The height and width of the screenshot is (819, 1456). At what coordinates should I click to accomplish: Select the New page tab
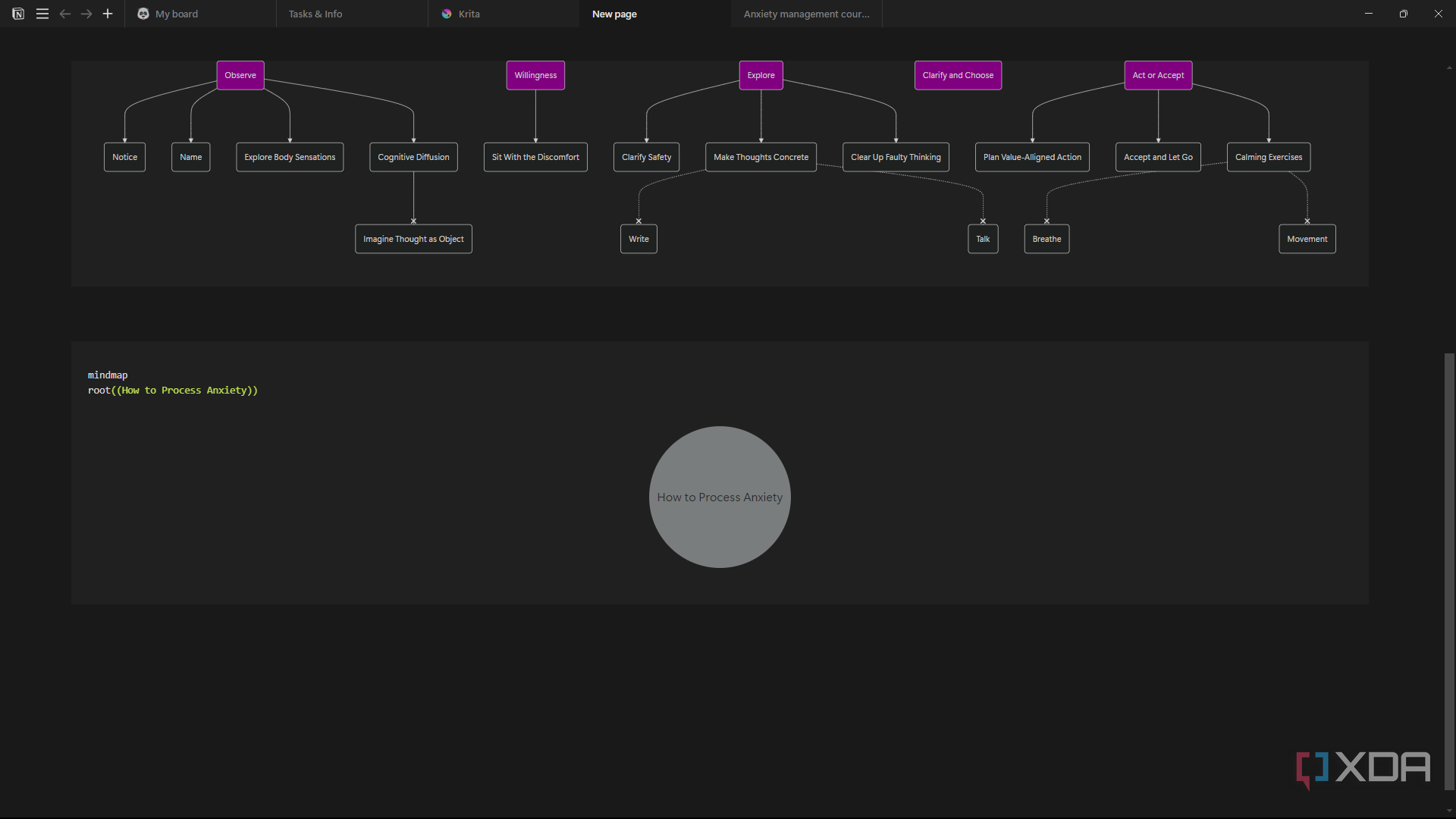pyautogui.click(x=655, y=14)
